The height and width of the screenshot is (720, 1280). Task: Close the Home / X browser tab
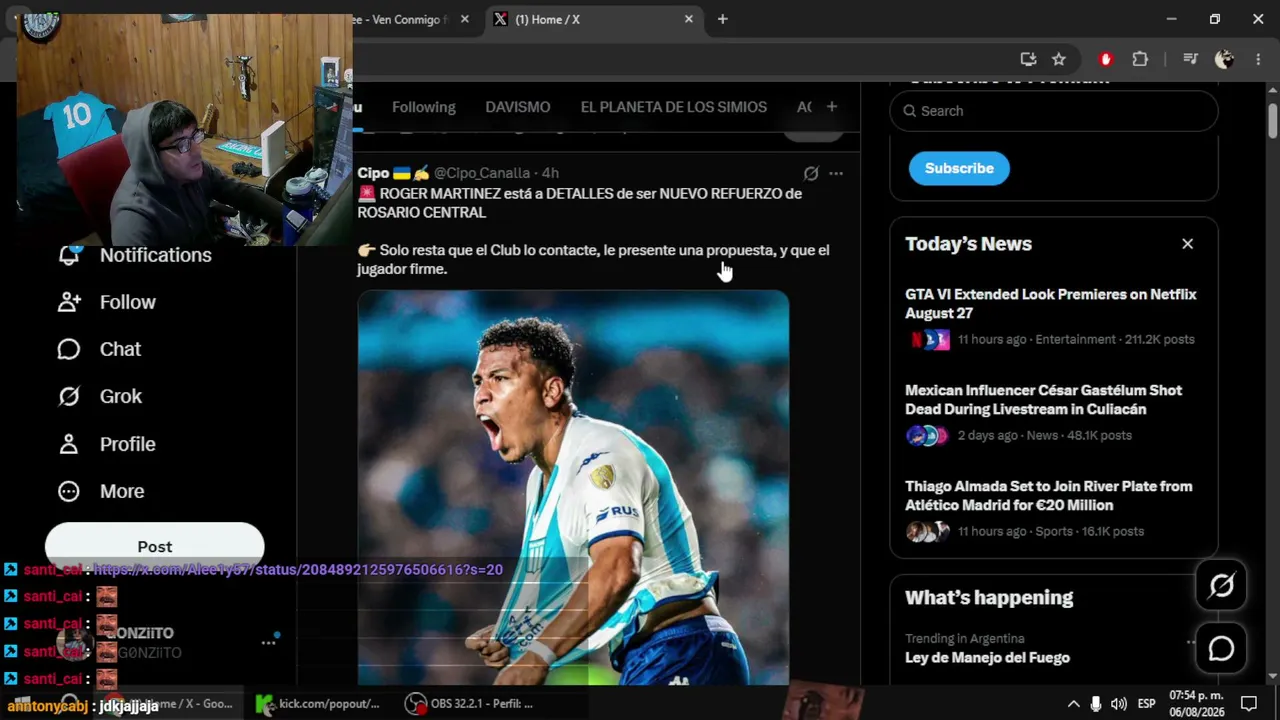pos(688,19)
